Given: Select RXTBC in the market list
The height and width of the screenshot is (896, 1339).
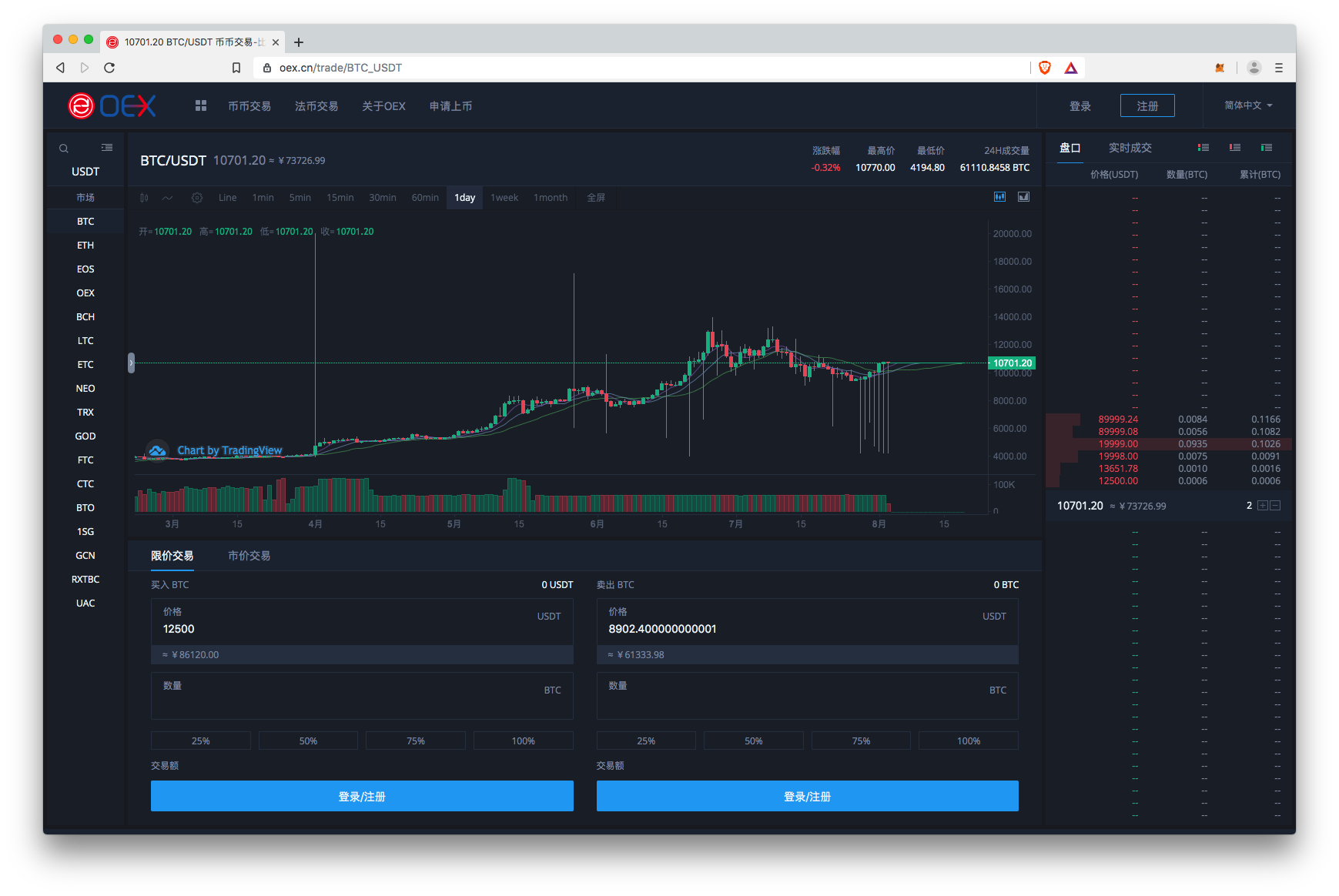Looking at the screenshot, I should (x=85, y=580).
